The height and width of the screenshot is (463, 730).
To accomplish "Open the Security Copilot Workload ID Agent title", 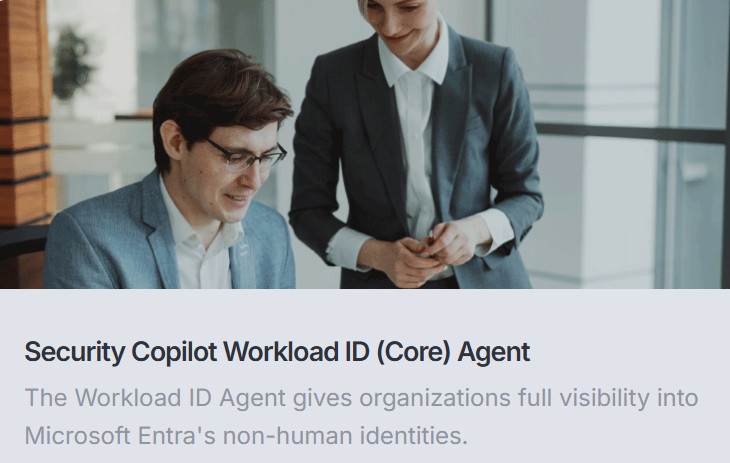I will [x=277, y=352].
